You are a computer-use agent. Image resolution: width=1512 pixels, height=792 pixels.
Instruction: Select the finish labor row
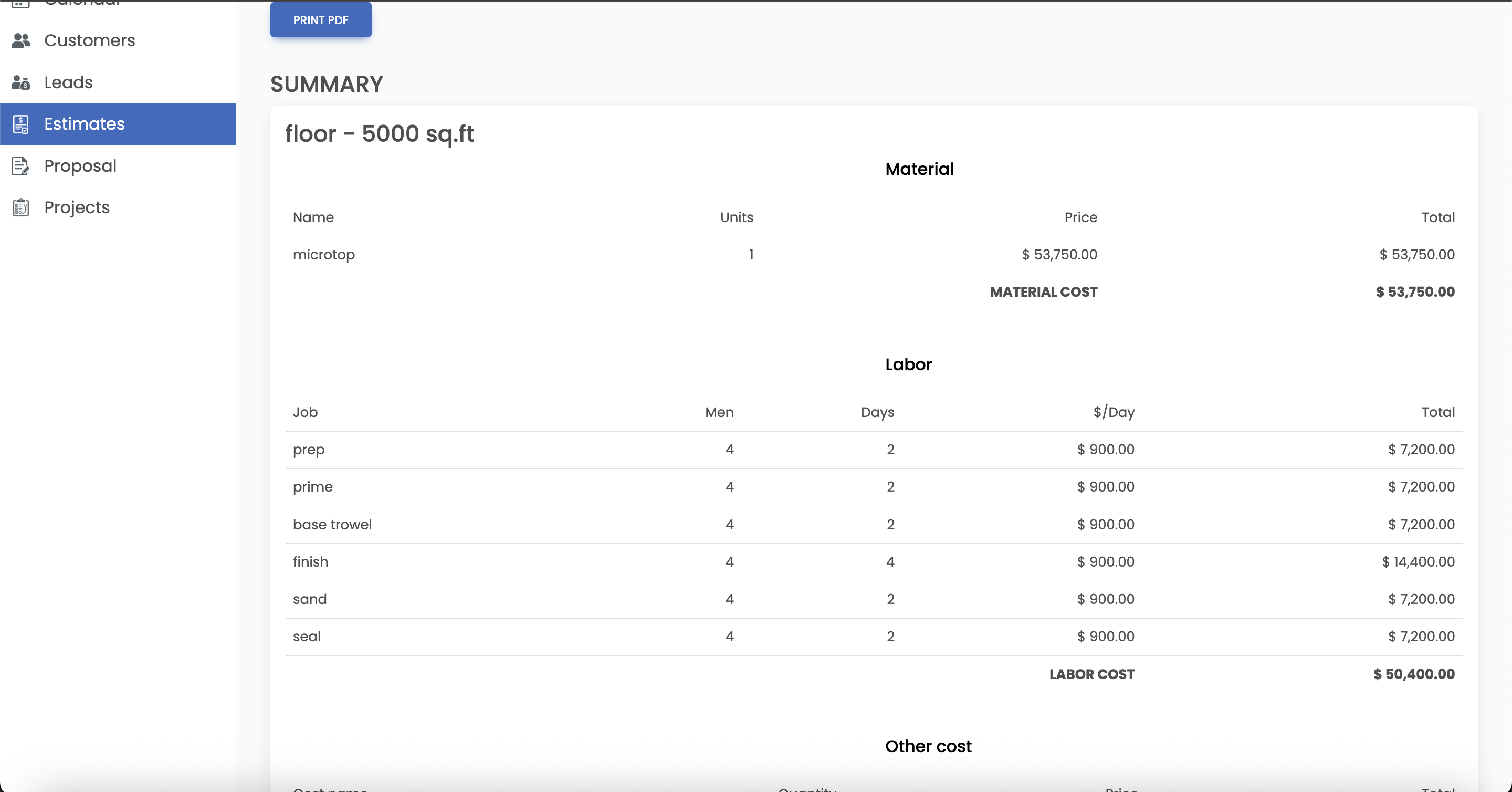(x=310, y=561)
